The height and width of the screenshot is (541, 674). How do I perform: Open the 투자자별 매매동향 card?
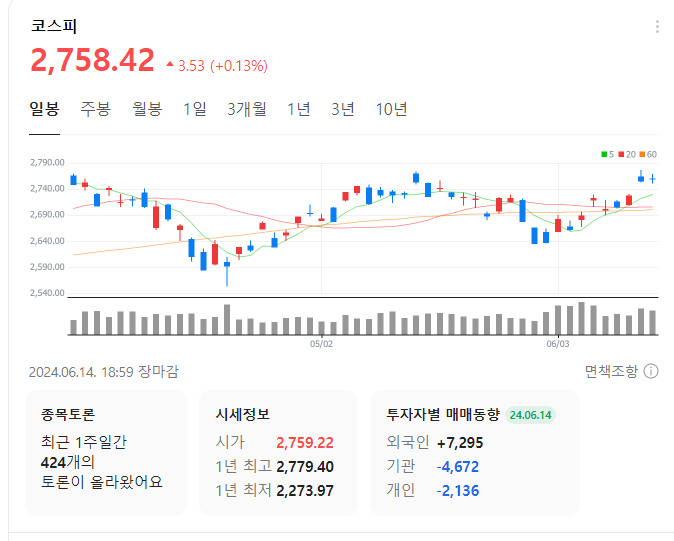(x=475, y=452)
